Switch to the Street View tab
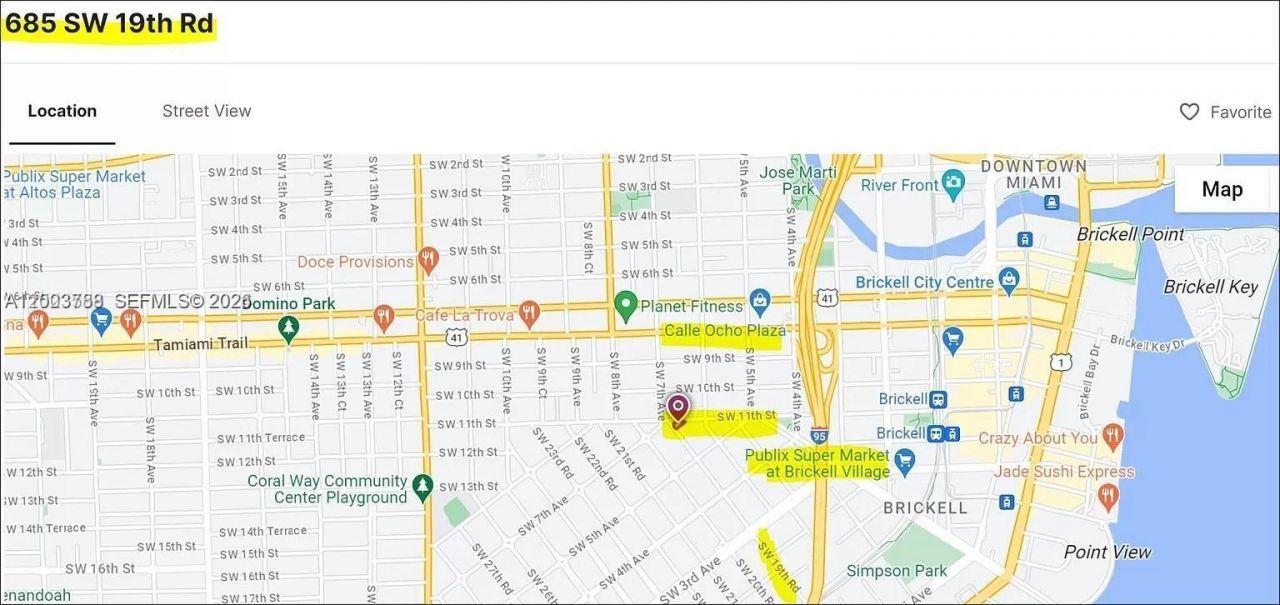1280x605 pixels. 206,110
